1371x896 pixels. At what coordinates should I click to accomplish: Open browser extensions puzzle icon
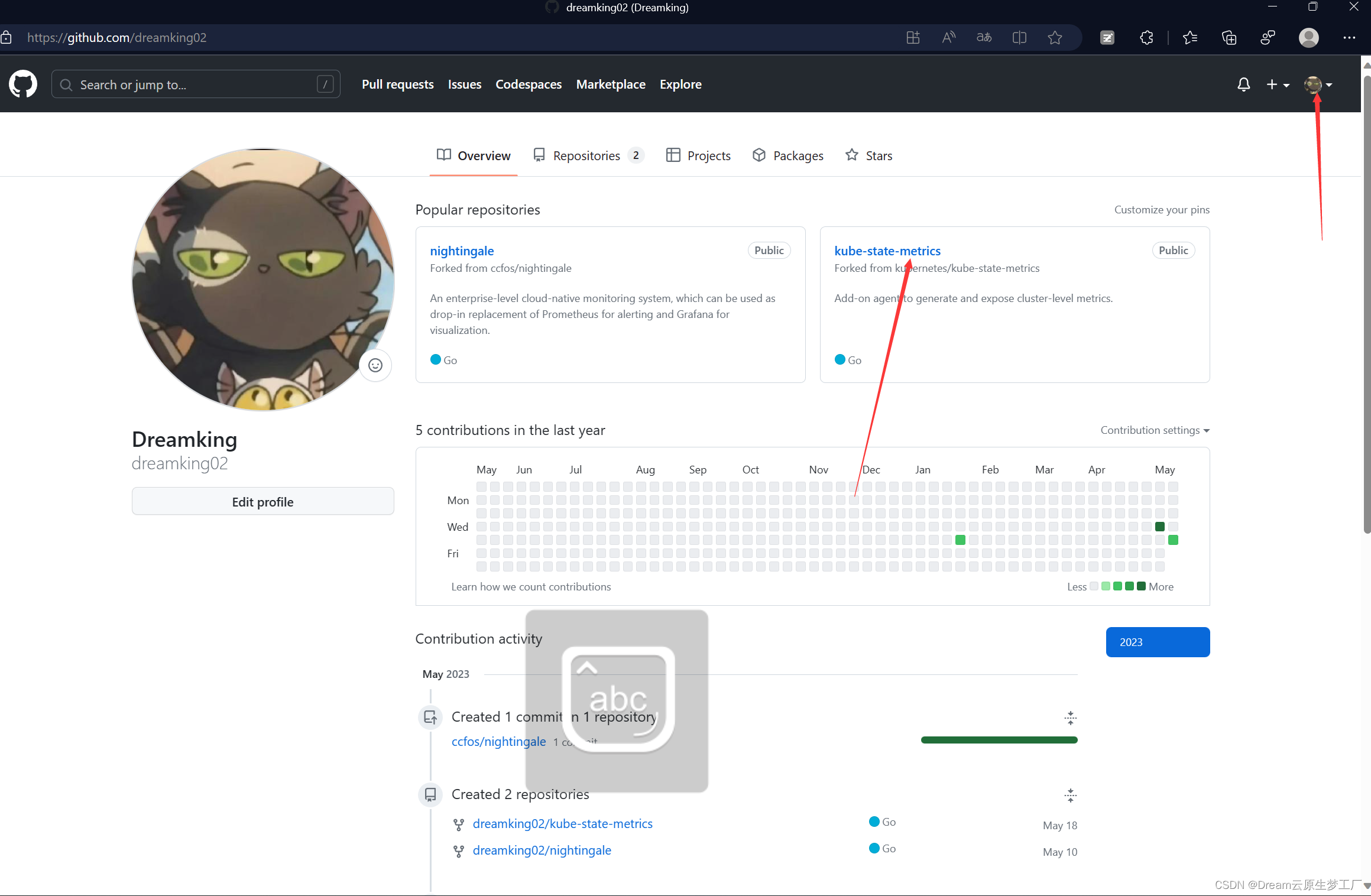(x=1146, y=38)
